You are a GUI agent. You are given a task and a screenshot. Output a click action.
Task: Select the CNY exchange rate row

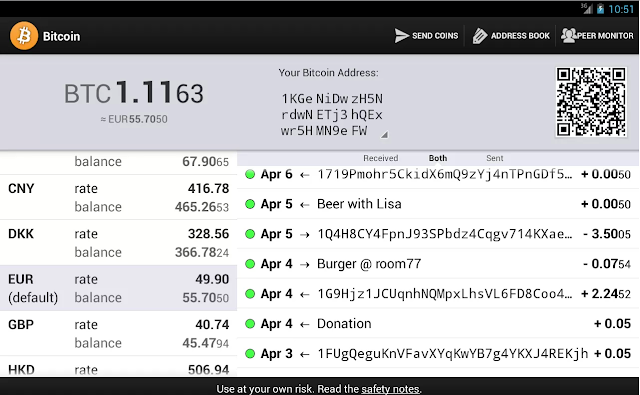pos(118,198)
